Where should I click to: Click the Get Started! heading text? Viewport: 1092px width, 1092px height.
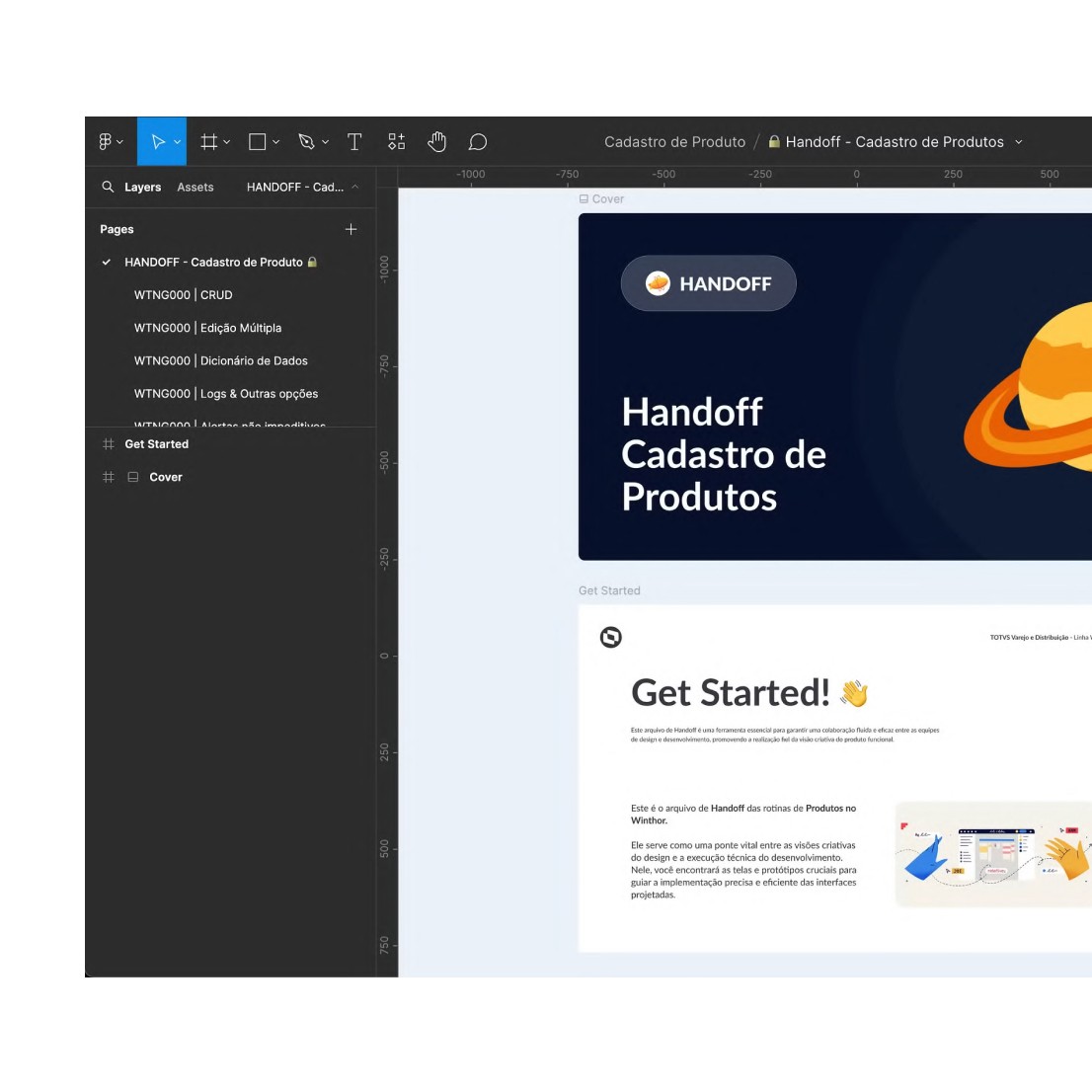(730, 692)
